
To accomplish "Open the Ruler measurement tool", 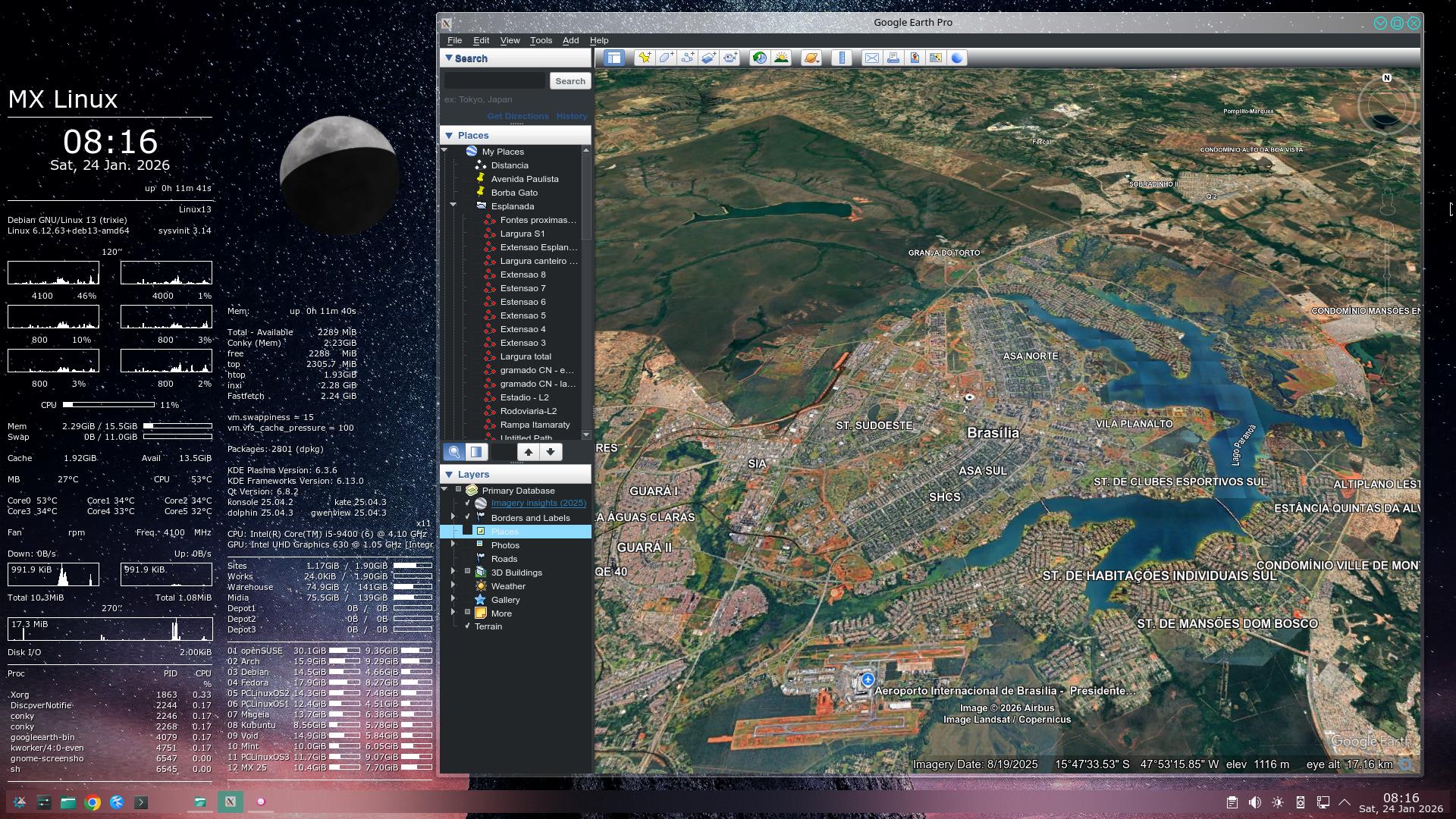I will (x=842, y=58).
